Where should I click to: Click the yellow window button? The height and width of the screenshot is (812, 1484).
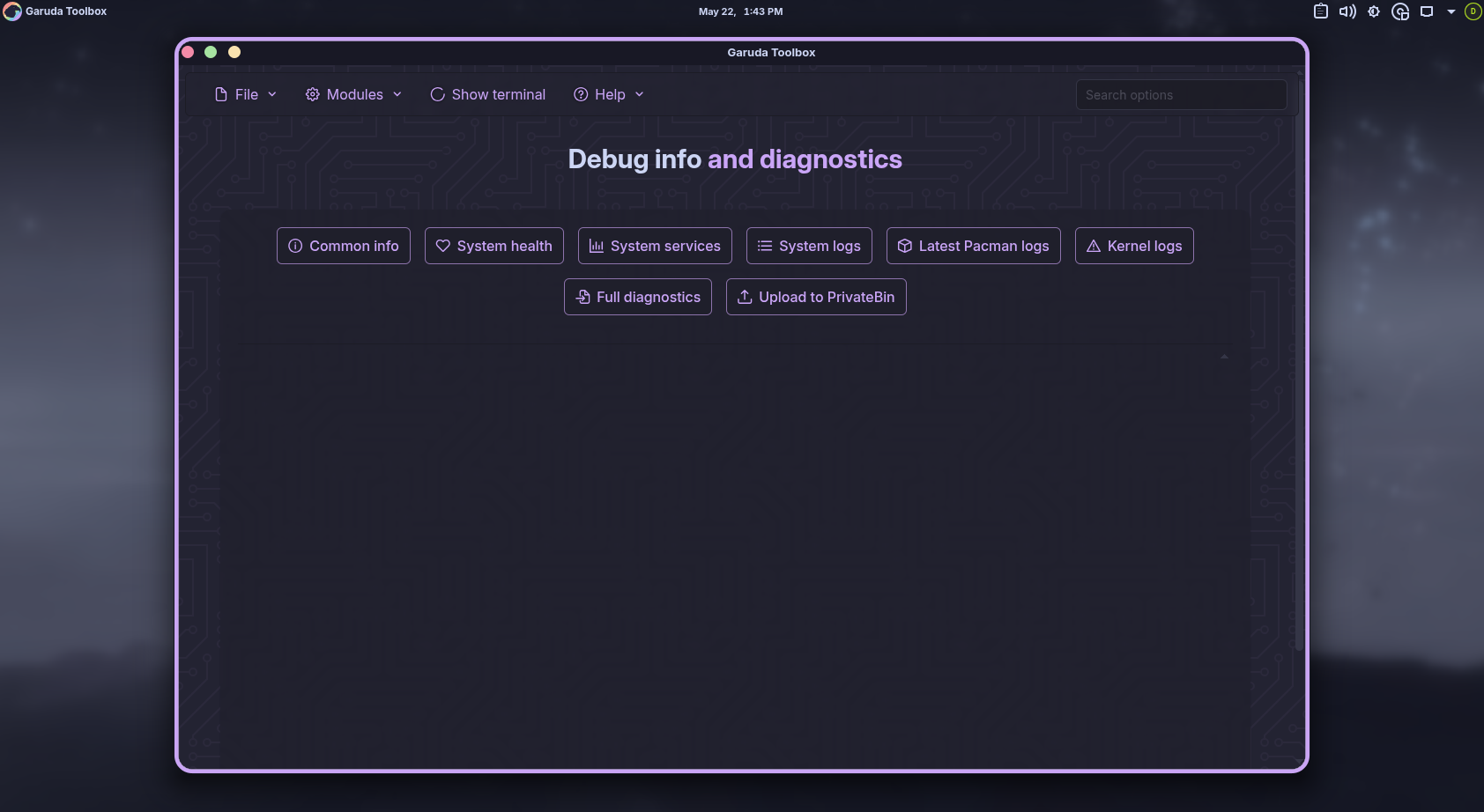point(234,52)
